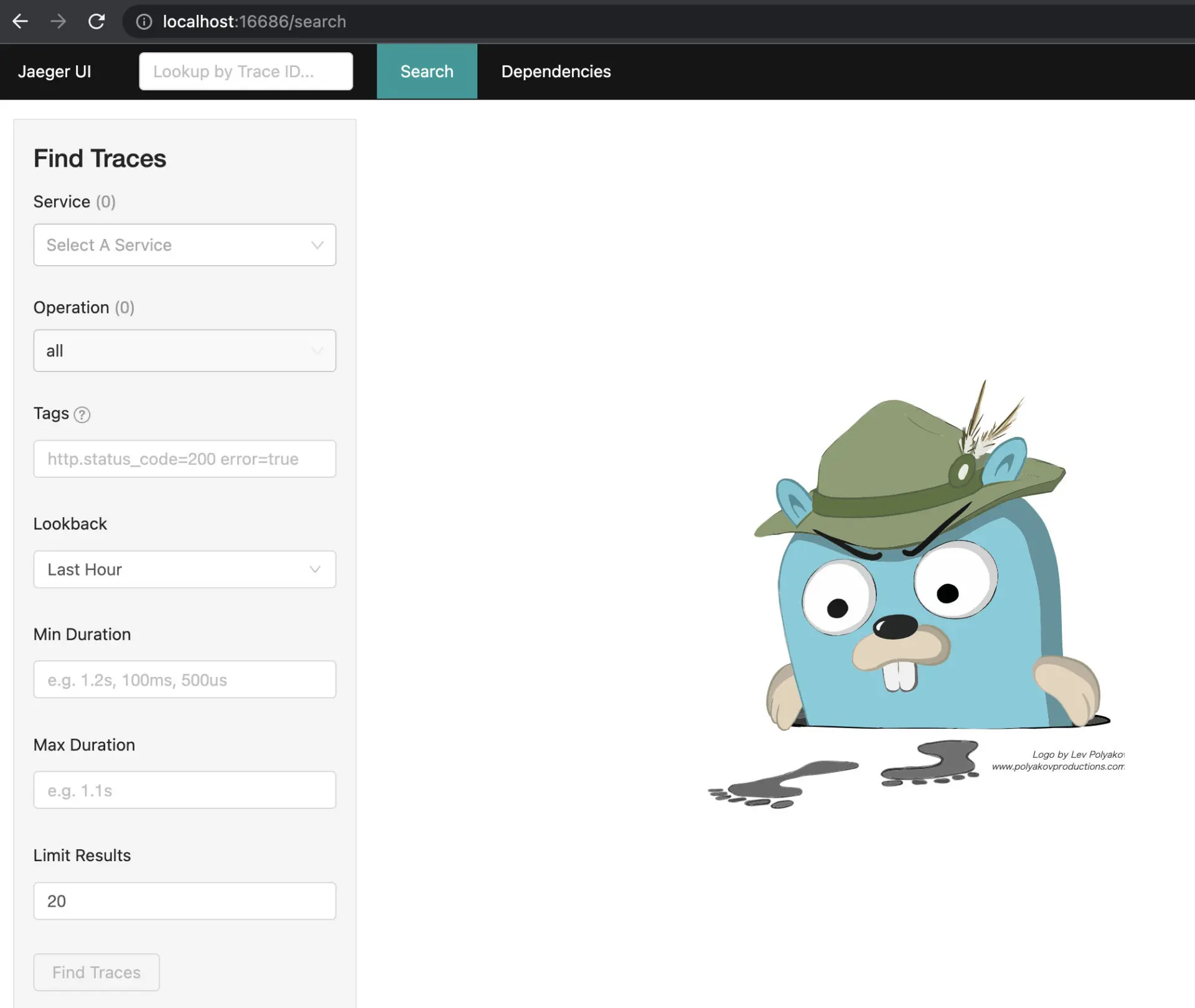Screen dimensions: 1195x1008
Task: Click the Limit Results field showing 20
Action: (185, 901)
